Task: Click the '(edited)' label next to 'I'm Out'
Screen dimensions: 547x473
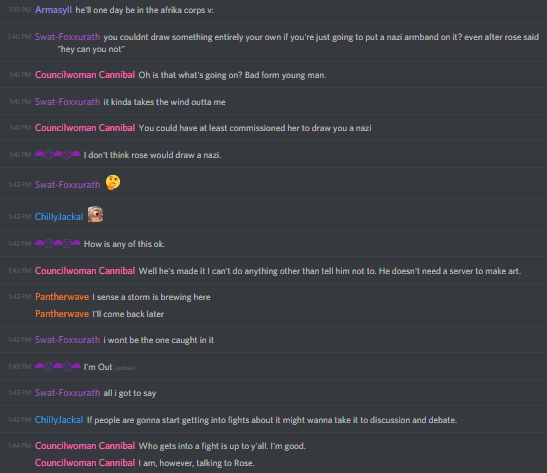Action: pos(125,368)
